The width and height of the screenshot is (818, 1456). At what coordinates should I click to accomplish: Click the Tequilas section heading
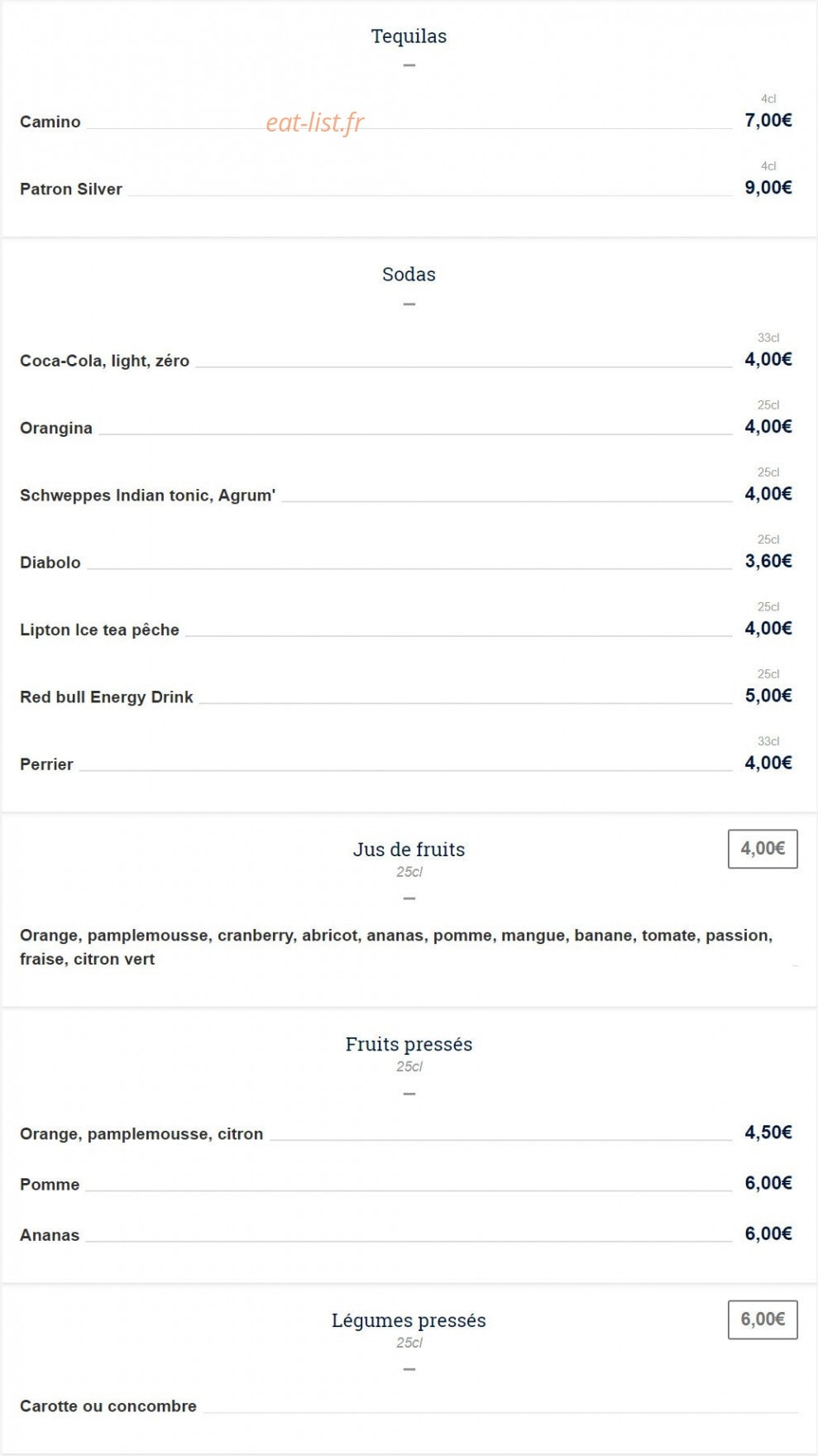409,36
